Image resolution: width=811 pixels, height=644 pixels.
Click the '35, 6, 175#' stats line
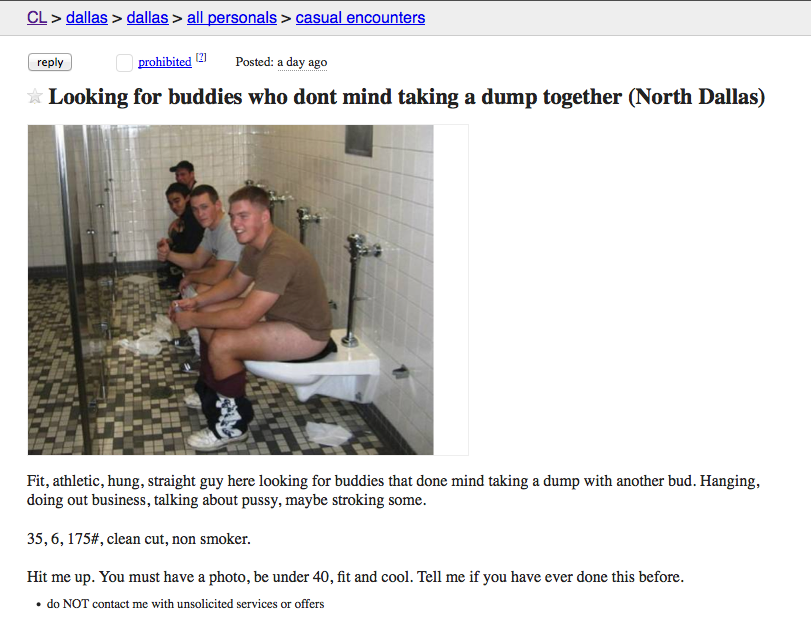(x=139, y=539)
